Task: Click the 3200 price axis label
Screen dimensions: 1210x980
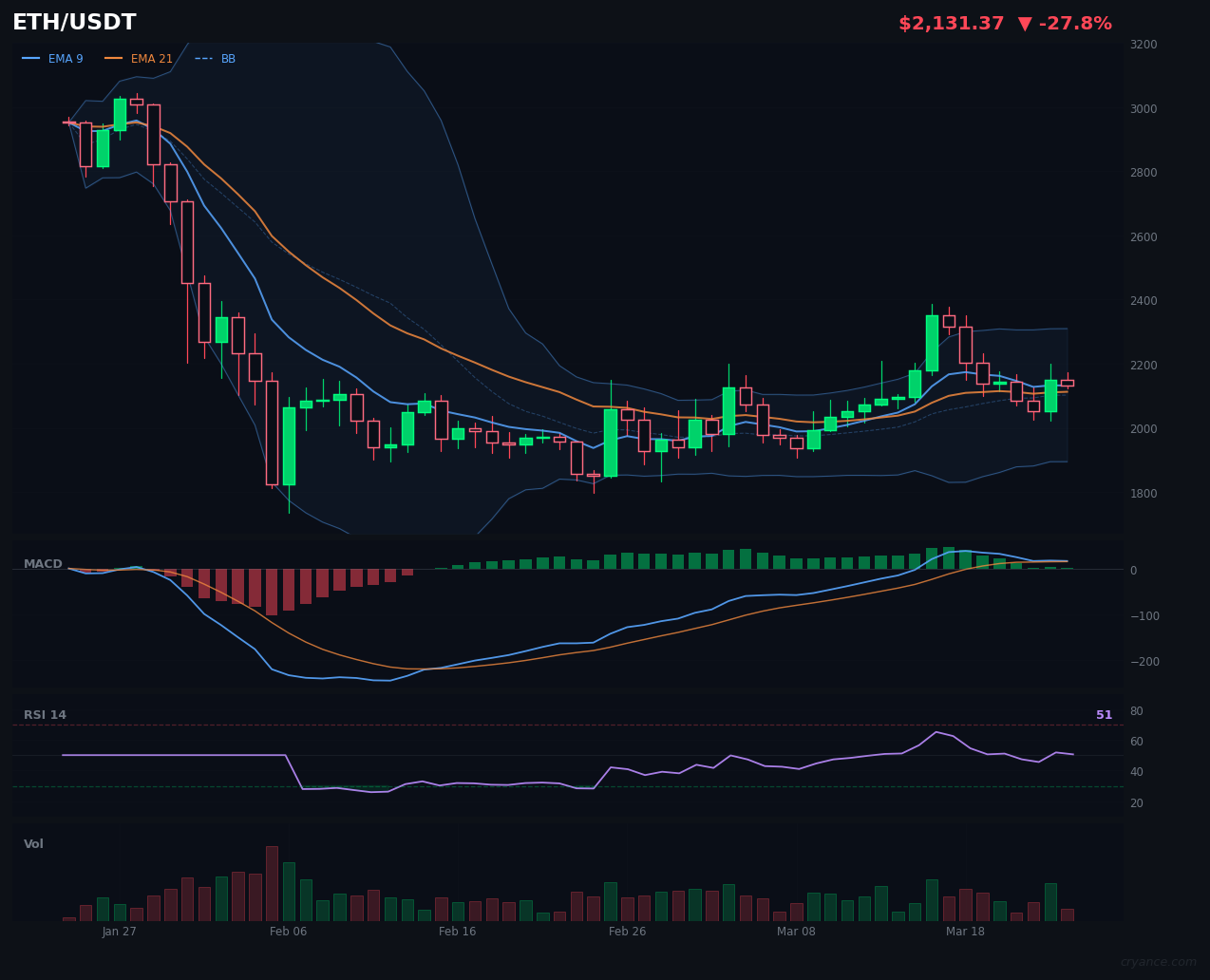Action: point(1143,44)
